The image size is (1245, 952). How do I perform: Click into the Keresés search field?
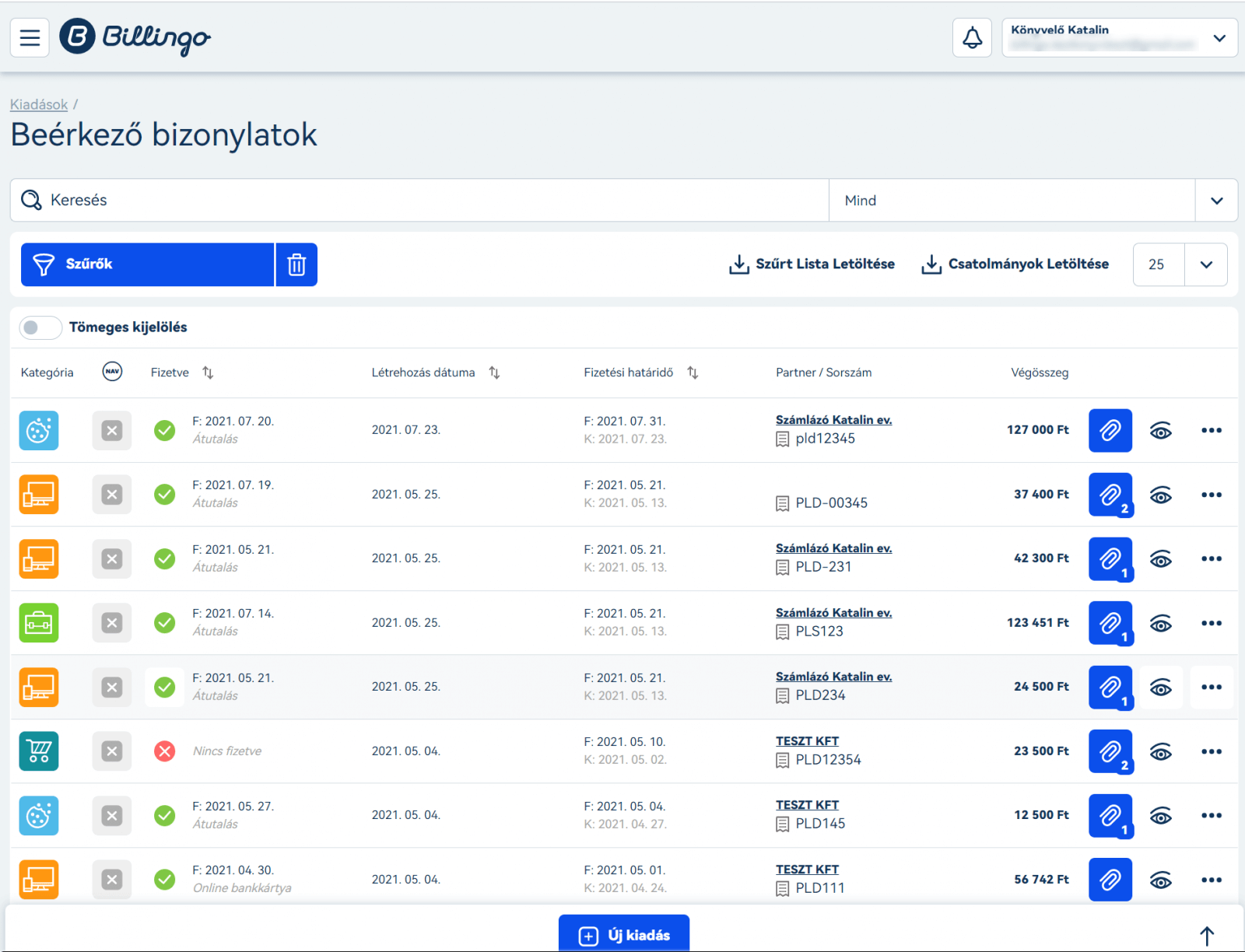[x=420, y=201]
